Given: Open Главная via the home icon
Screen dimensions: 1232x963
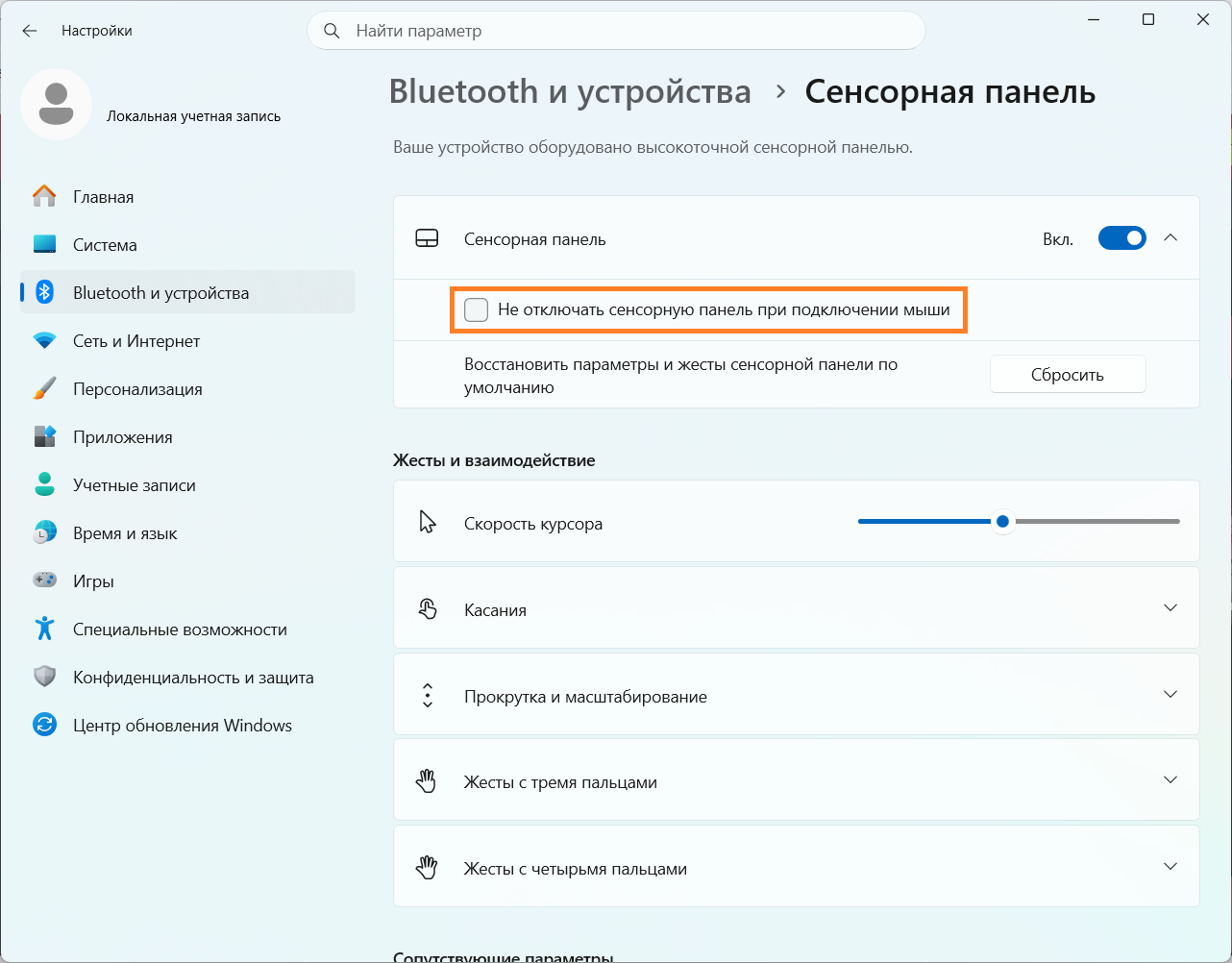Looking at the screenshot, I should pos(44,196).
